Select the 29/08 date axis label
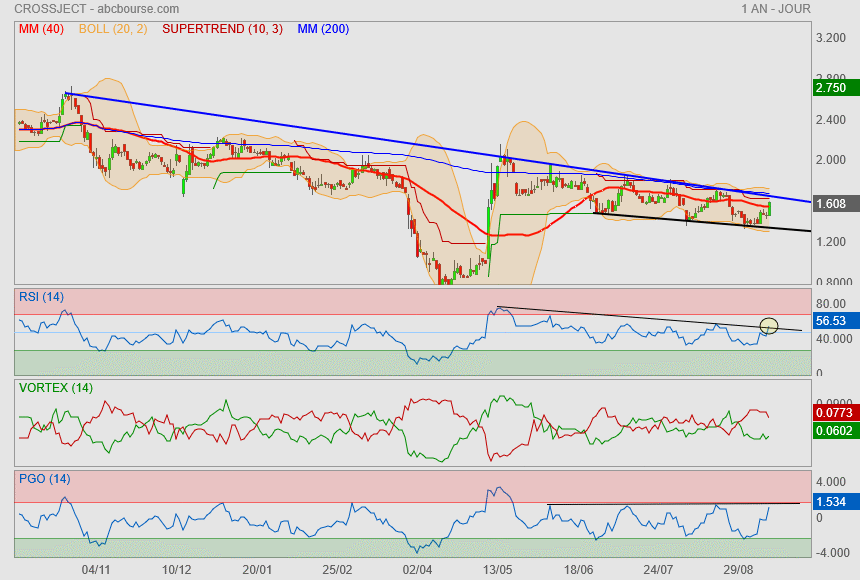The width and height of the screenshot is (860, 580). (740, 569)
